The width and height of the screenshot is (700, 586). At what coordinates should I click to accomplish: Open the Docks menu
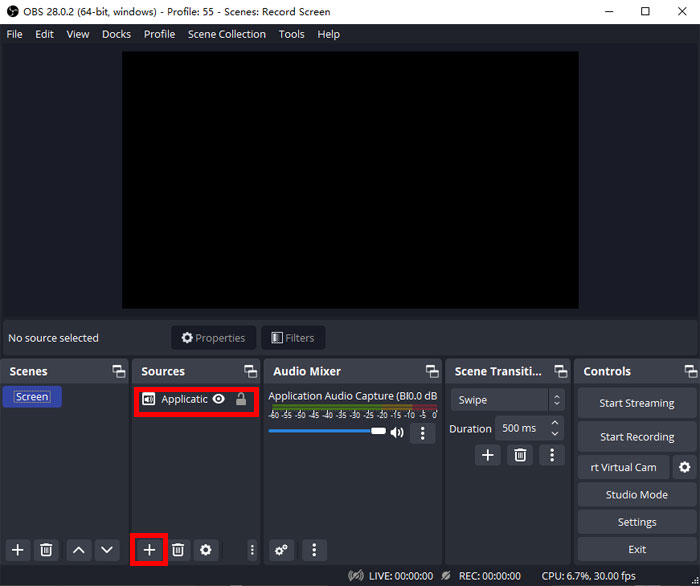117,34
